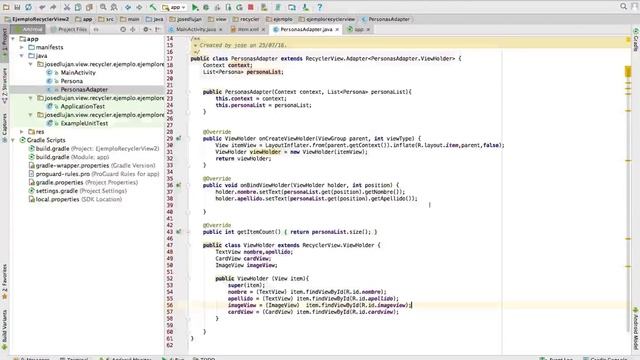This screenshot has width=640, height=360.
Task: Open the Build Variants side tool window
Action: (x=4, y=329)
